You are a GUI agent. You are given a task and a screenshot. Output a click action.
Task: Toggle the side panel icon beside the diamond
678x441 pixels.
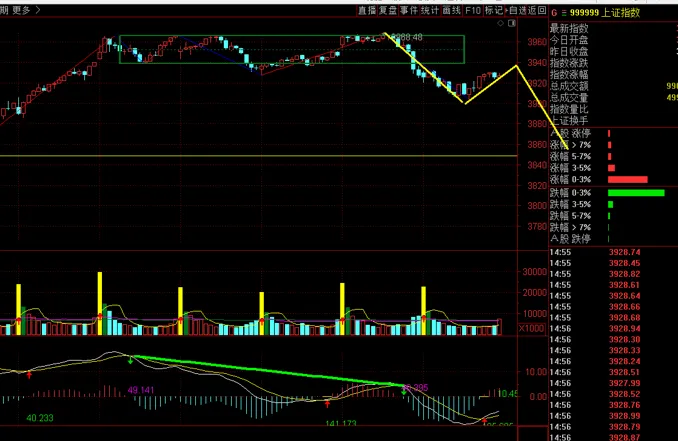(x=512, y=23)
